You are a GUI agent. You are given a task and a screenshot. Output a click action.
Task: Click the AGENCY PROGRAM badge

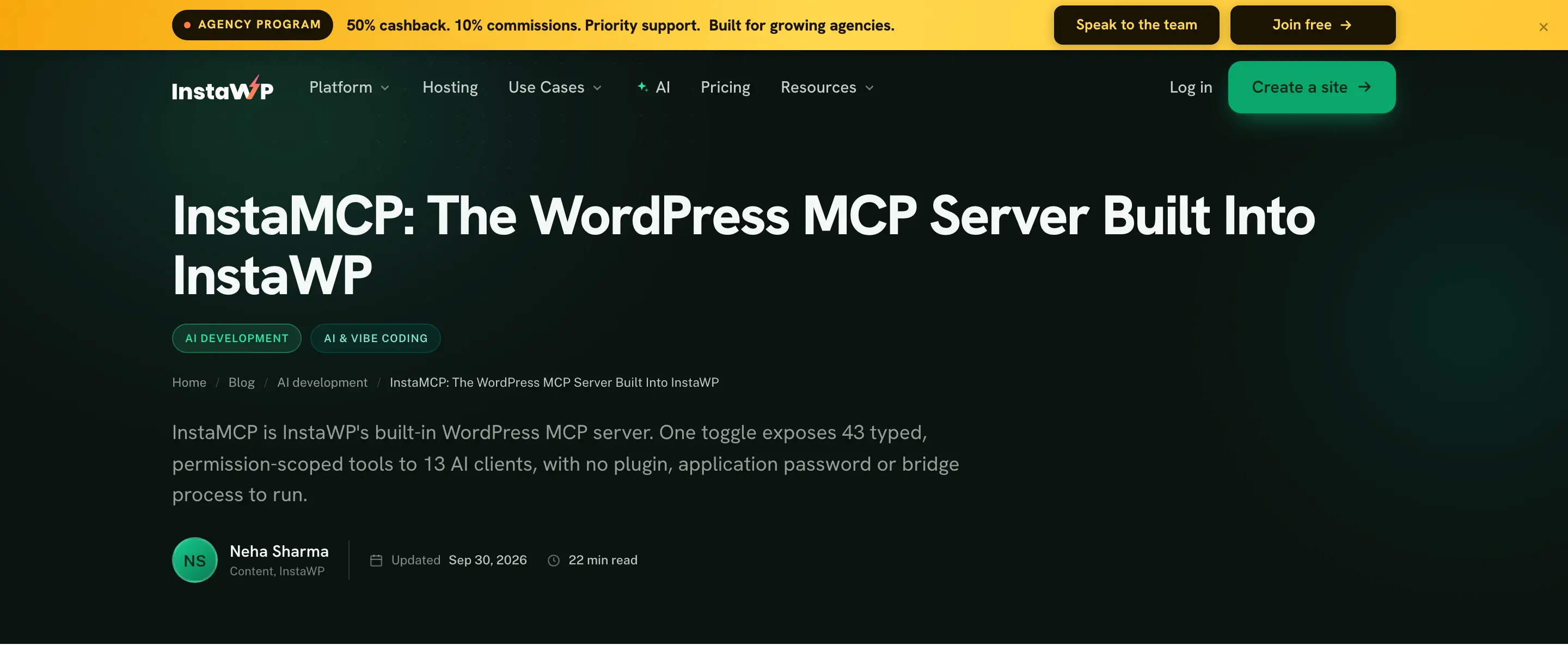[252, 25]
